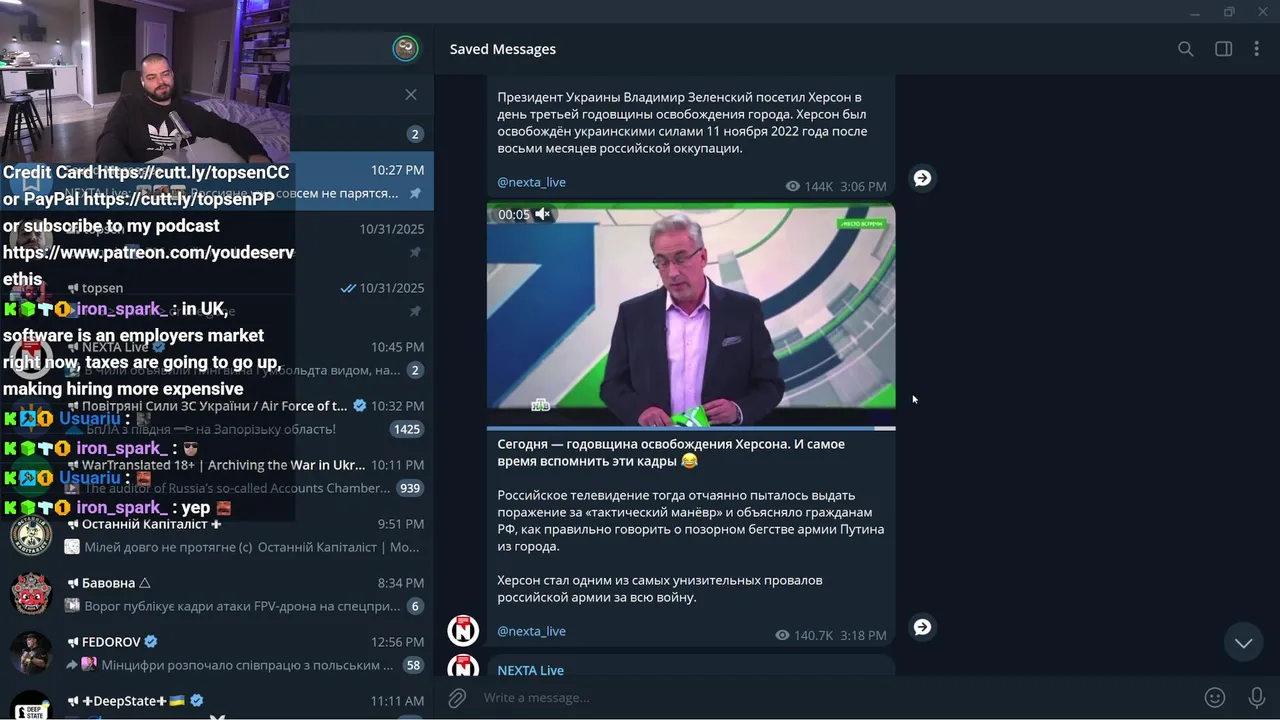Minimize the Telegram window
1280x720 pixels.
pyautogui.click(x=1195, y=12)
